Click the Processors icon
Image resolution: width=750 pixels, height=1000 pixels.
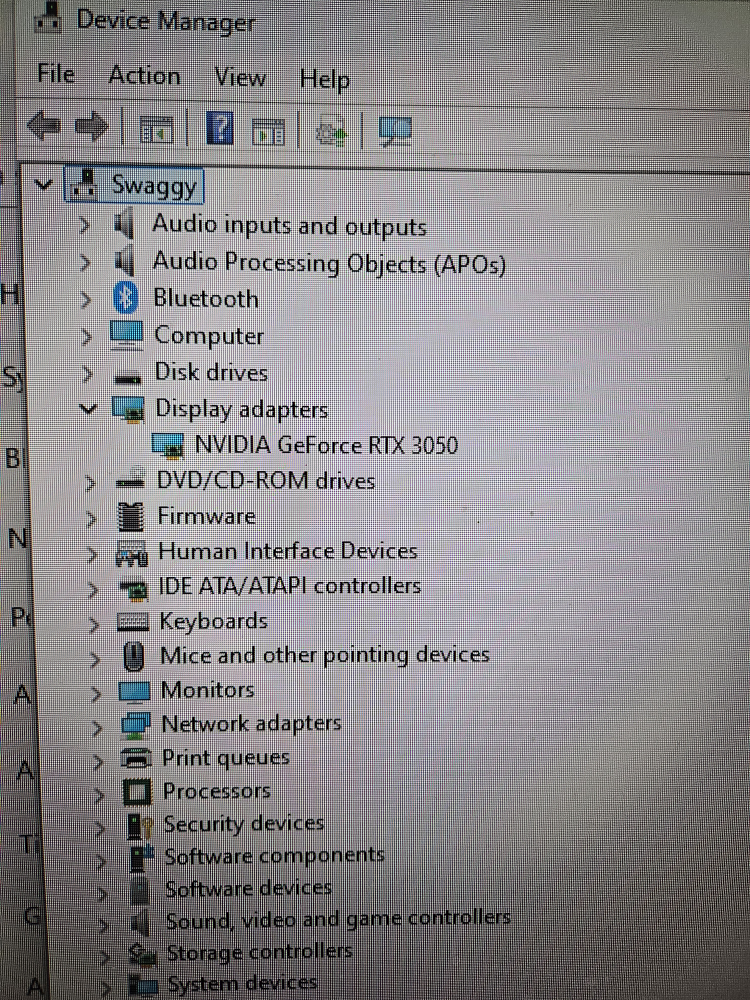click(137, 792)
